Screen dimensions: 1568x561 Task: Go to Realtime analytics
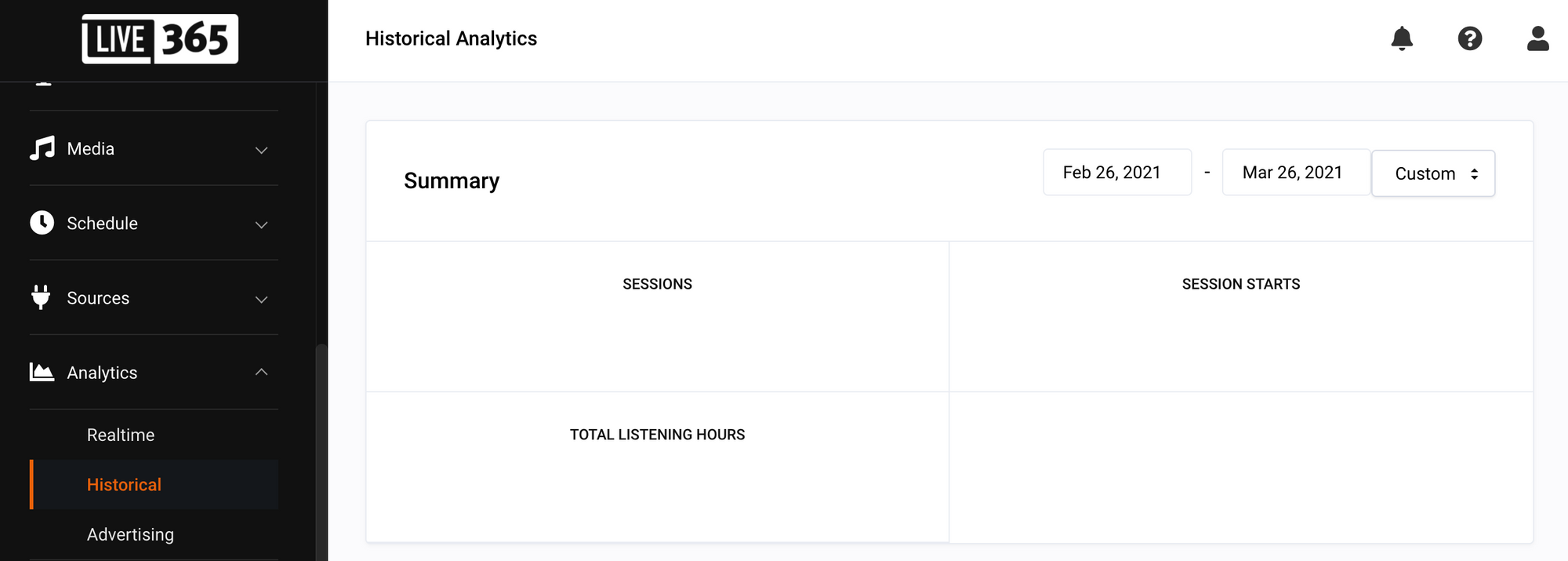pos(121,435)
